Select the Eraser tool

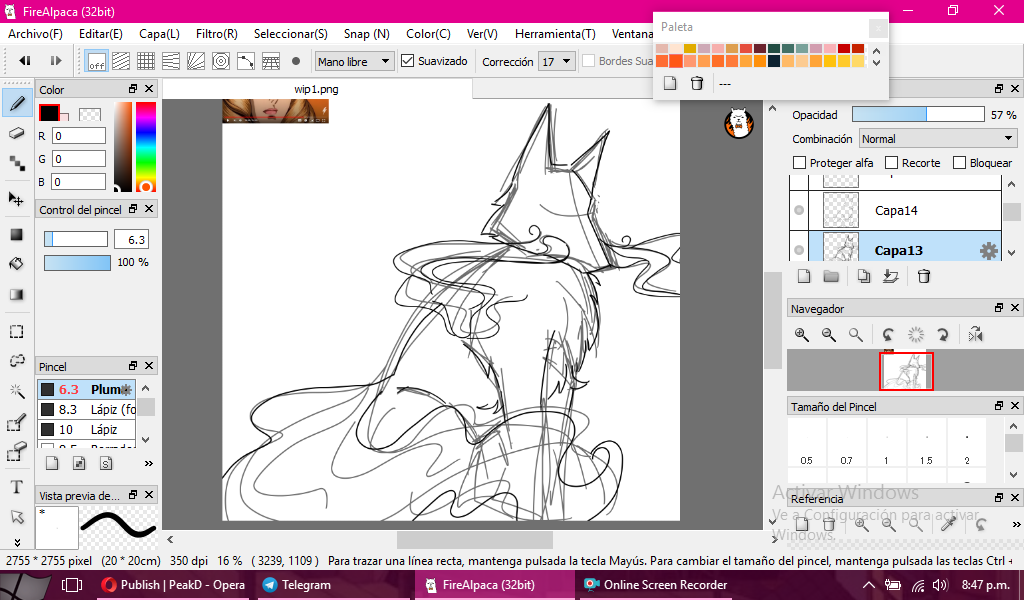[17, 134]
